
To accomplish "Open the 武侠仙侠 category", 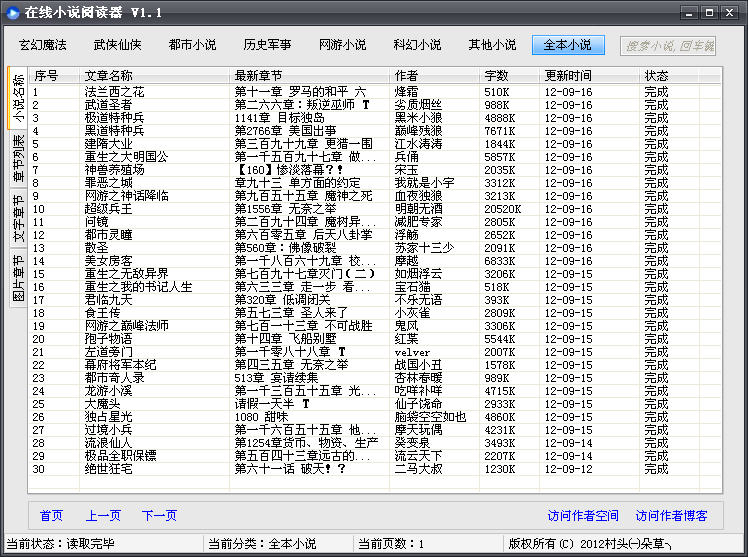I will [118, 45].
